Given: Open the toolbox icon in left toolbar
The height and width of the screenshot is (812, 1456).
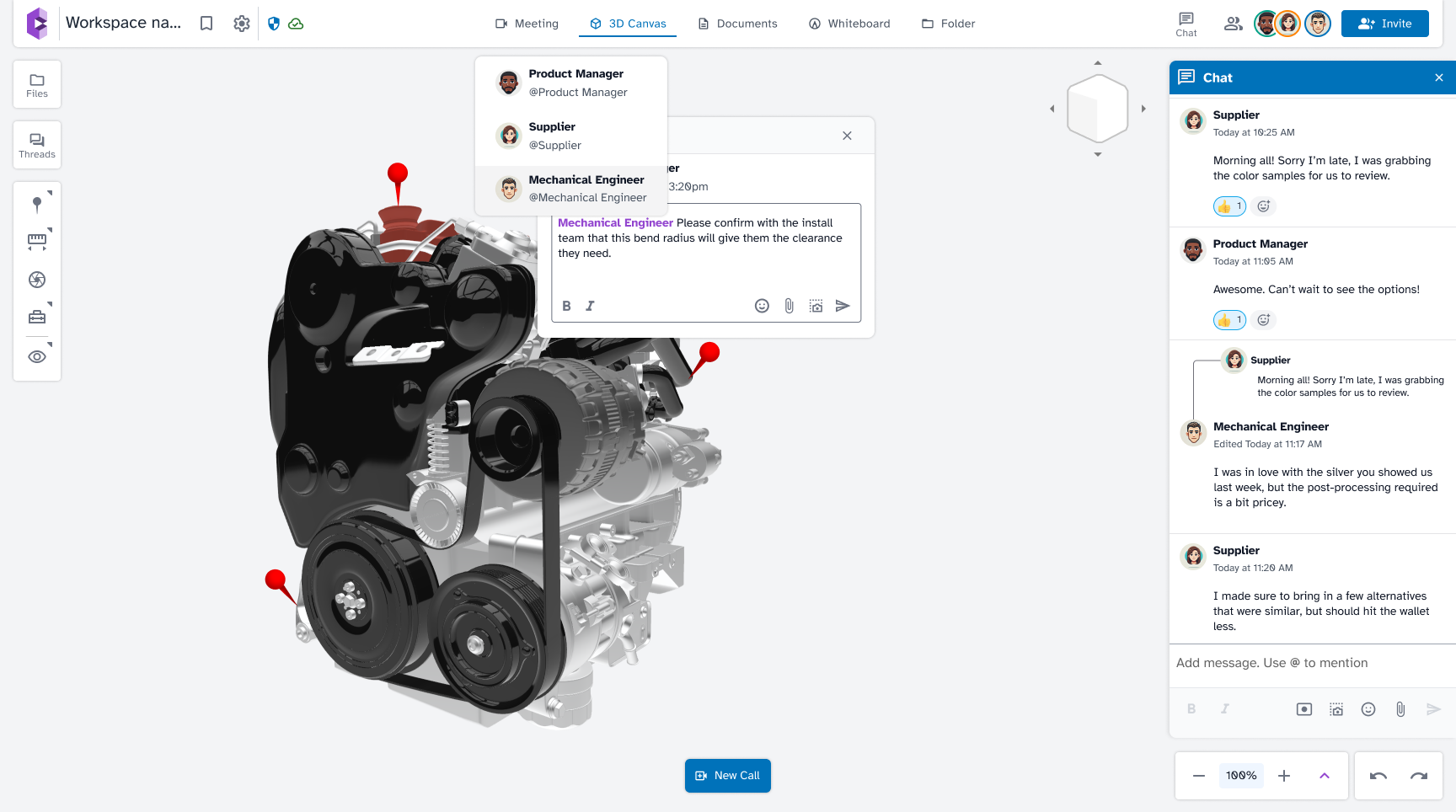Looking at the screenshot, I should [x=37, y=317].
